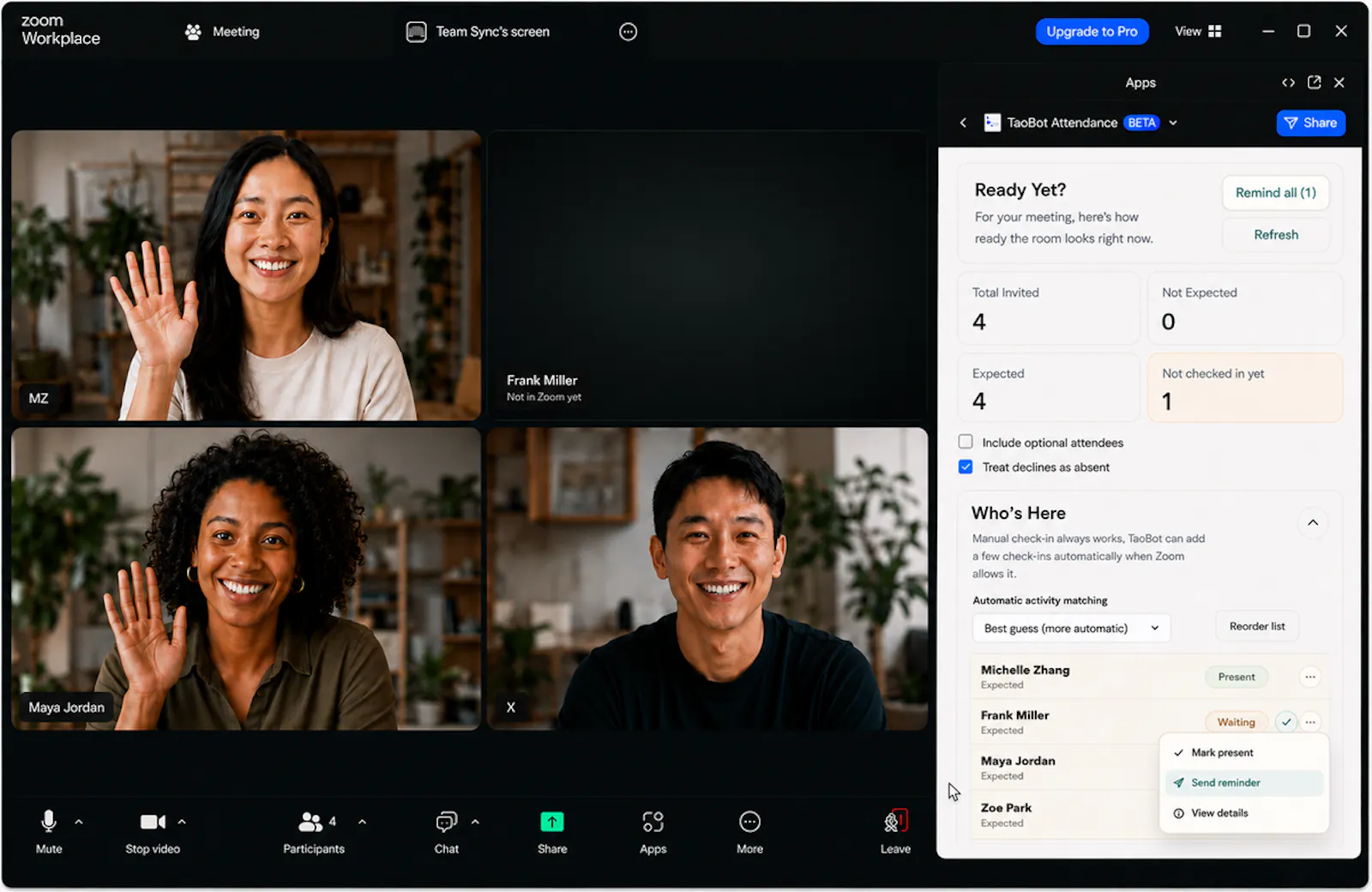Open Michelle Zhang row options ellipsis

[x=1310, y=677]
